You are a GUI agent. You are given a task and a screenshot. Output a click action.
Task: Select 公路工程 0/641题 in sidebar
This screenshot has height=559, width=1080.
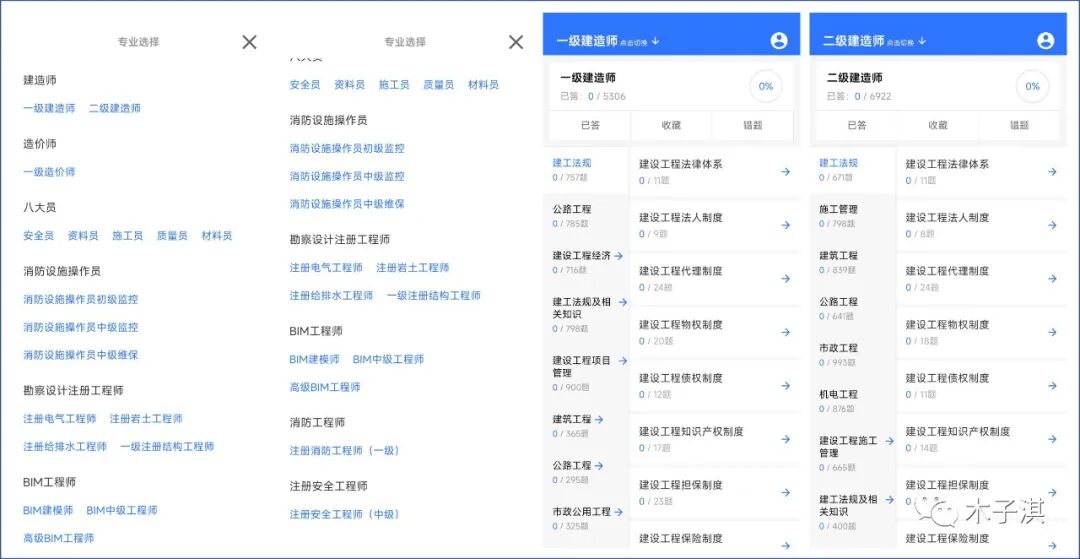(x=853, y=308)
